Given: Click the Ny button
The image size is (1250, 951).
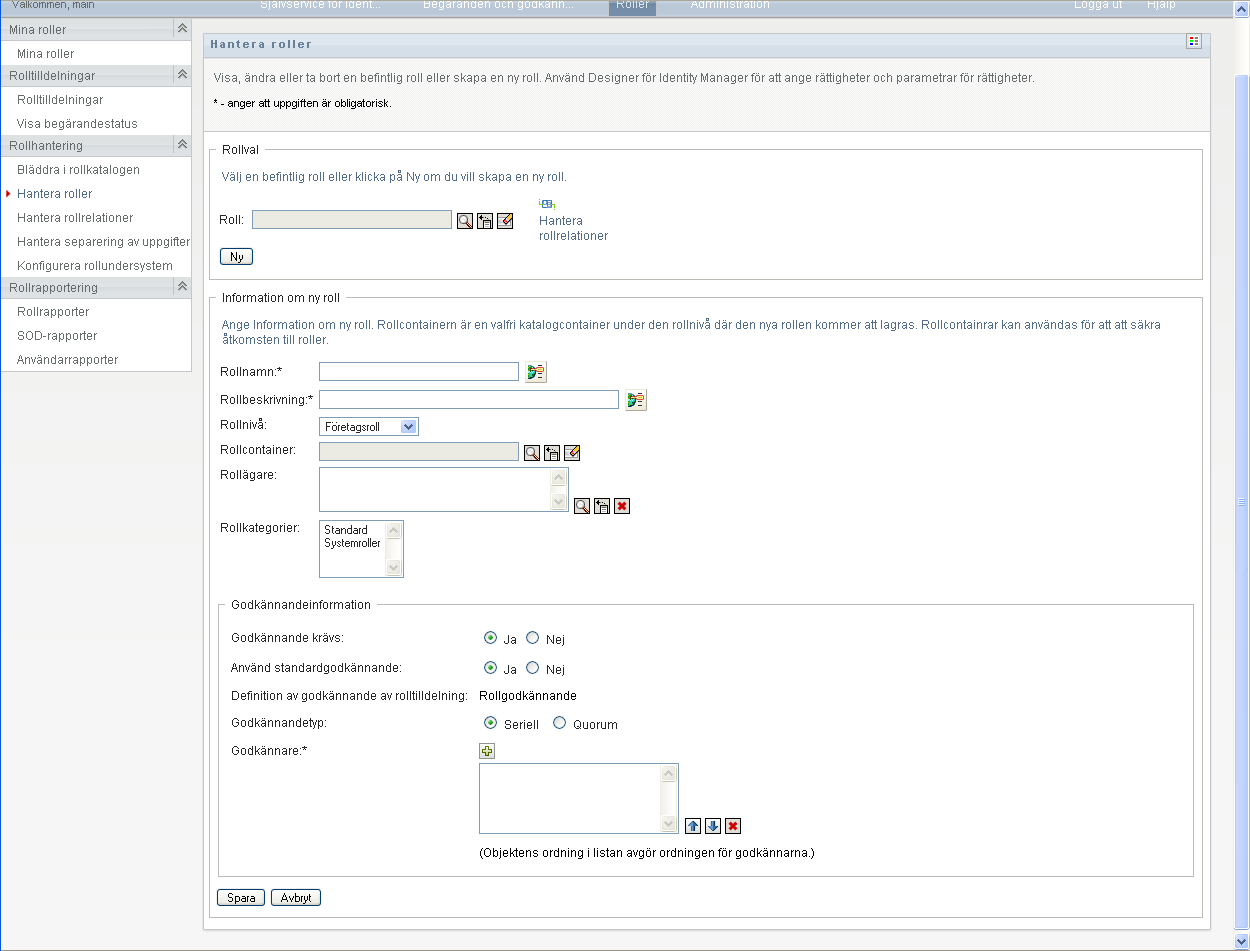Looking at the screenshot, I should click(236, 257).
